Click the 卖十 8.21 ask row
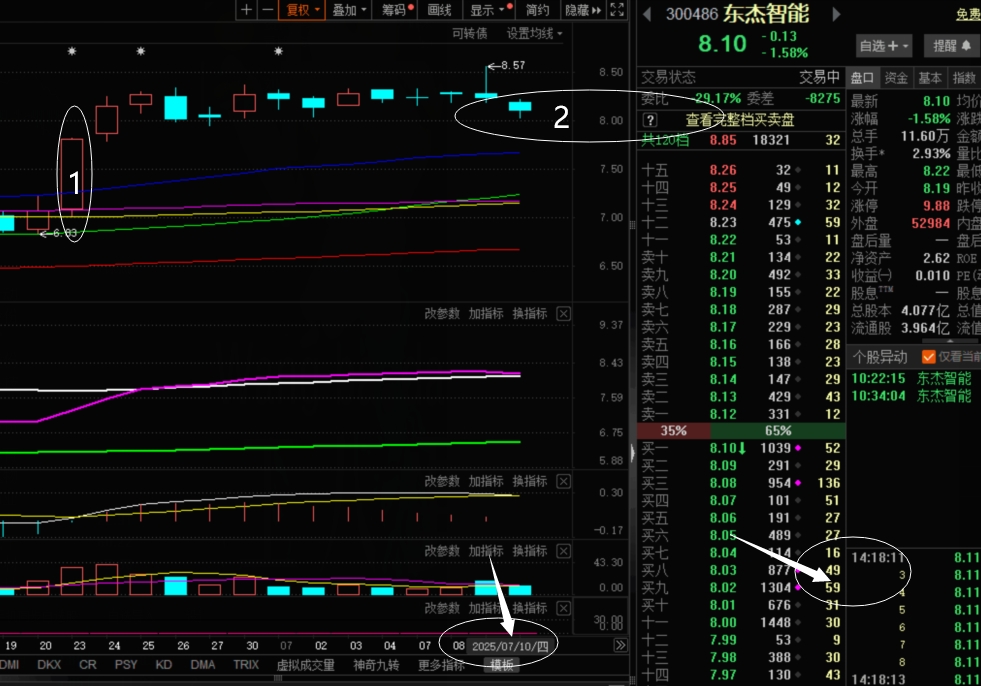This screenshot has height=686, width=981. point(741,257)
